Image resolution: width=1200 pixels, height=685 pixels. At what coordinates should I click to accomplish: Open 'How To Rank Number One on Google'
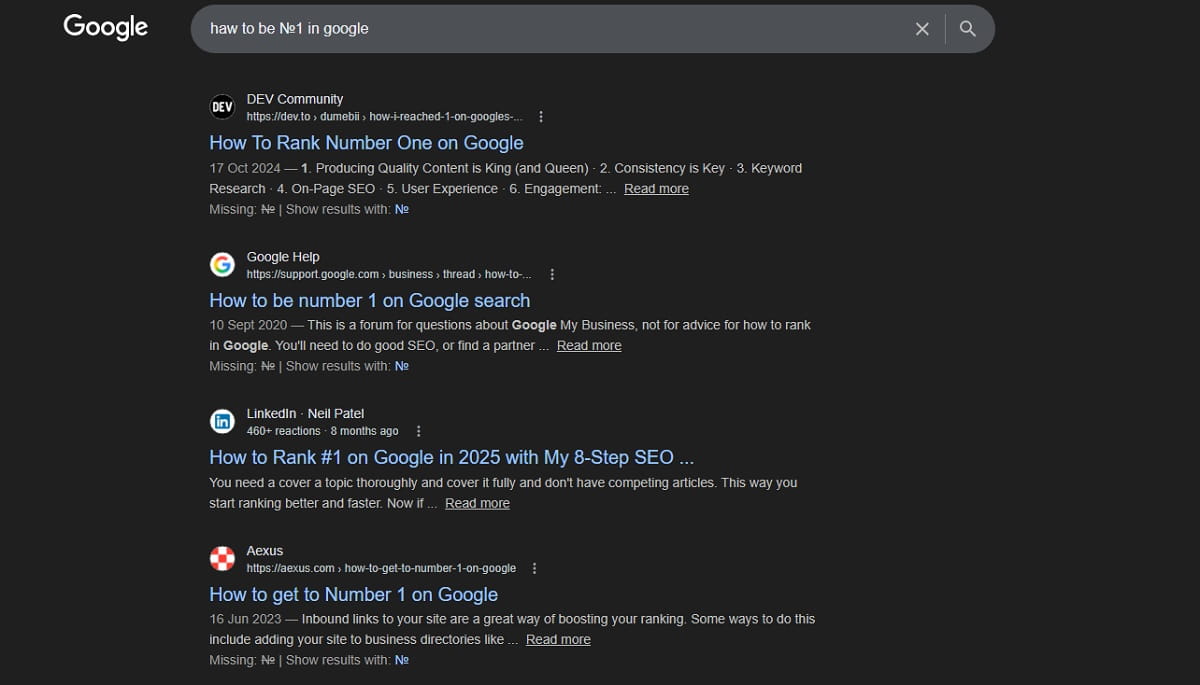point(366,143)
